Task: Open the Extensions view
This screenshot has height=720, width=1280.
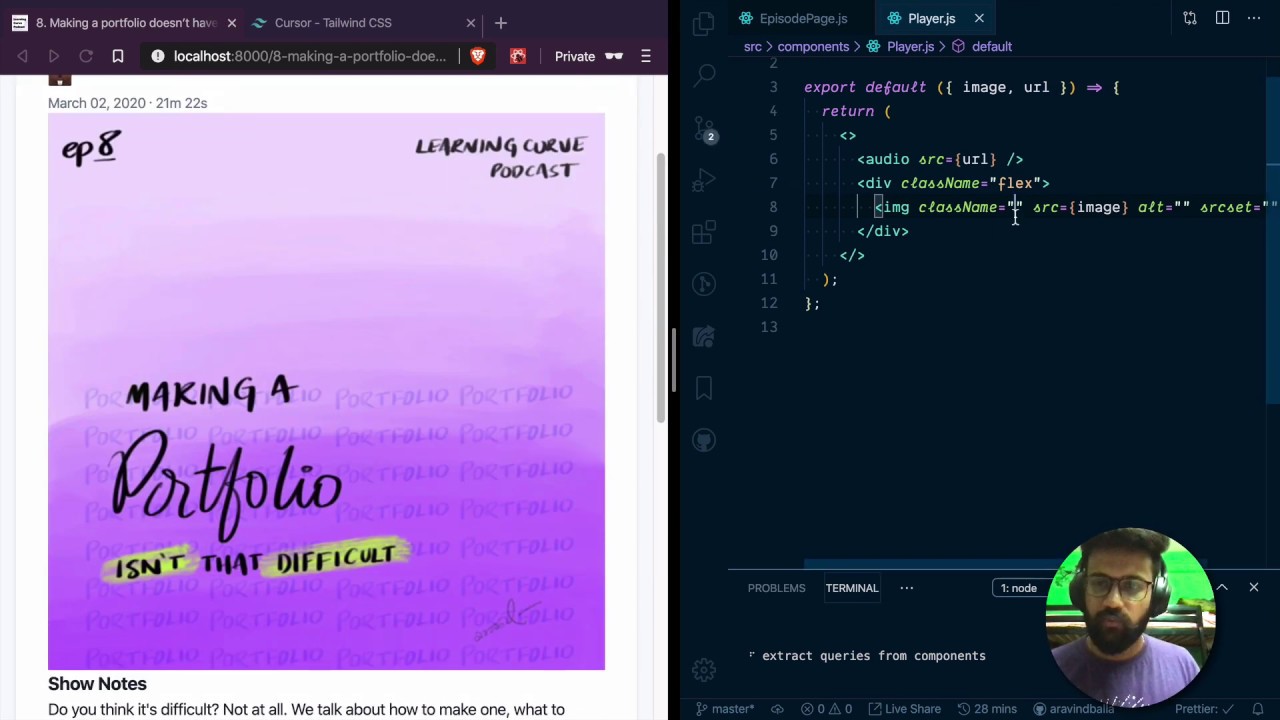Action: click(704, 232)
